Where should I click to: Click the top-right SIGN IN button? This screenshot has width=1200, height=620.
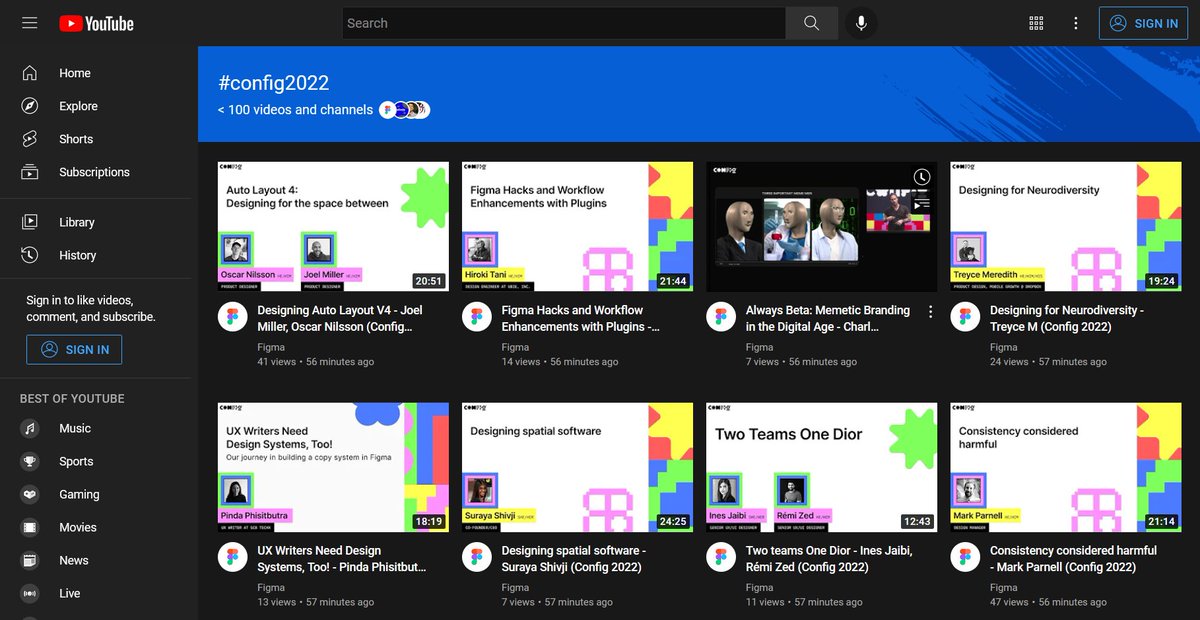pyautogui.click(x=1143, y=23)
